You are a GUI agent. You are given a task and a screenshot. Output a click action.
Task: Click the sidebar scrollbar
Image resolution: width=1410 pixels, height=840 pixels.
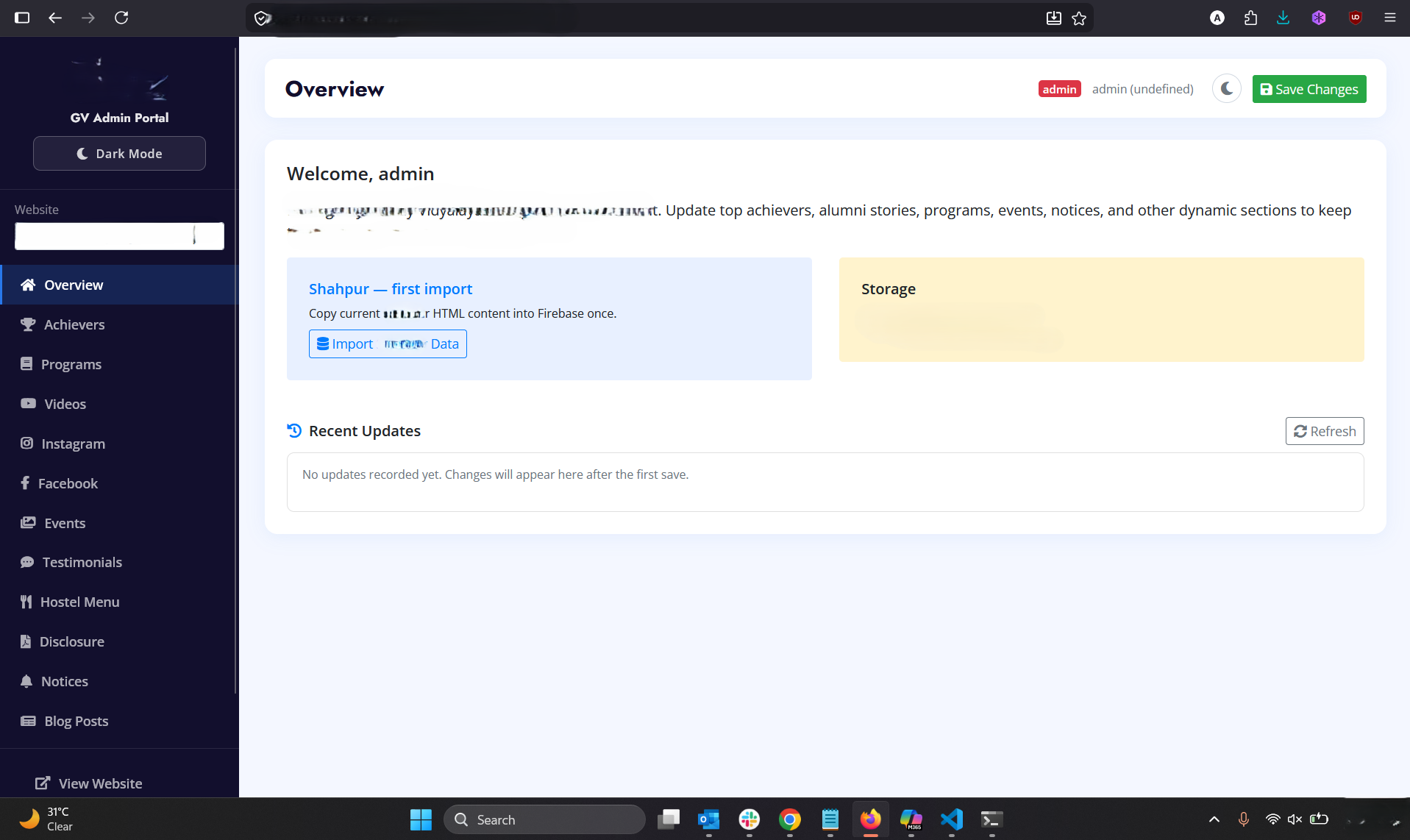point(235,370)
